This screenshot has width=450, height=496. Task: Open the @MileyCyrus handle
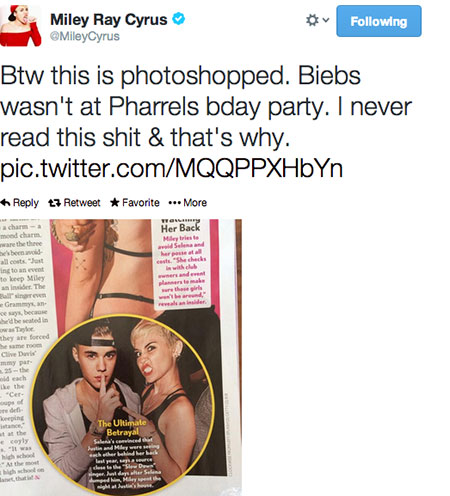(85, 36)
